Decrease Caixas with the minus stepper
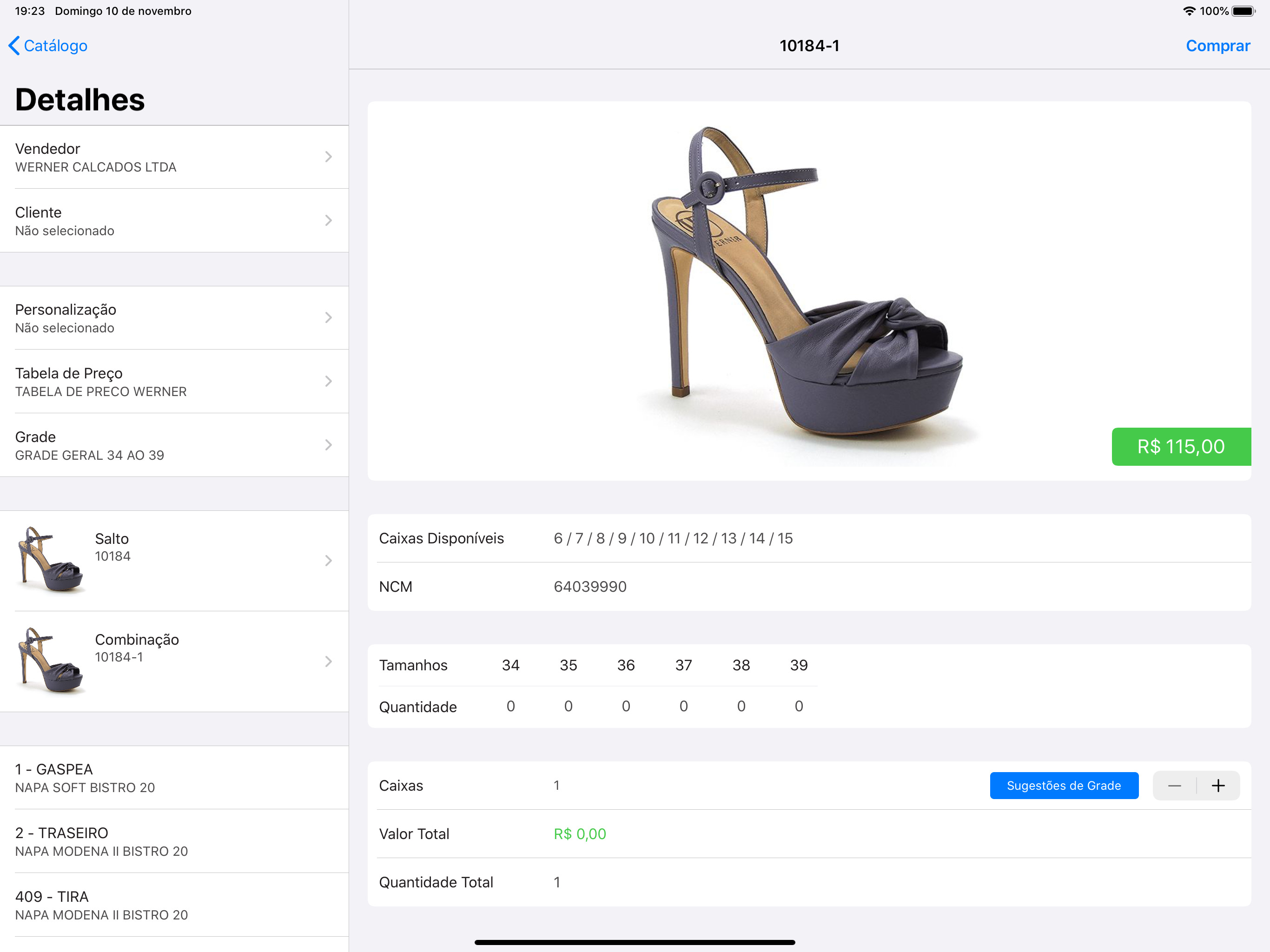Image resolution: width=1270 pixels, height=952 pixels. pyautogui.click(x=1174, y=785)
